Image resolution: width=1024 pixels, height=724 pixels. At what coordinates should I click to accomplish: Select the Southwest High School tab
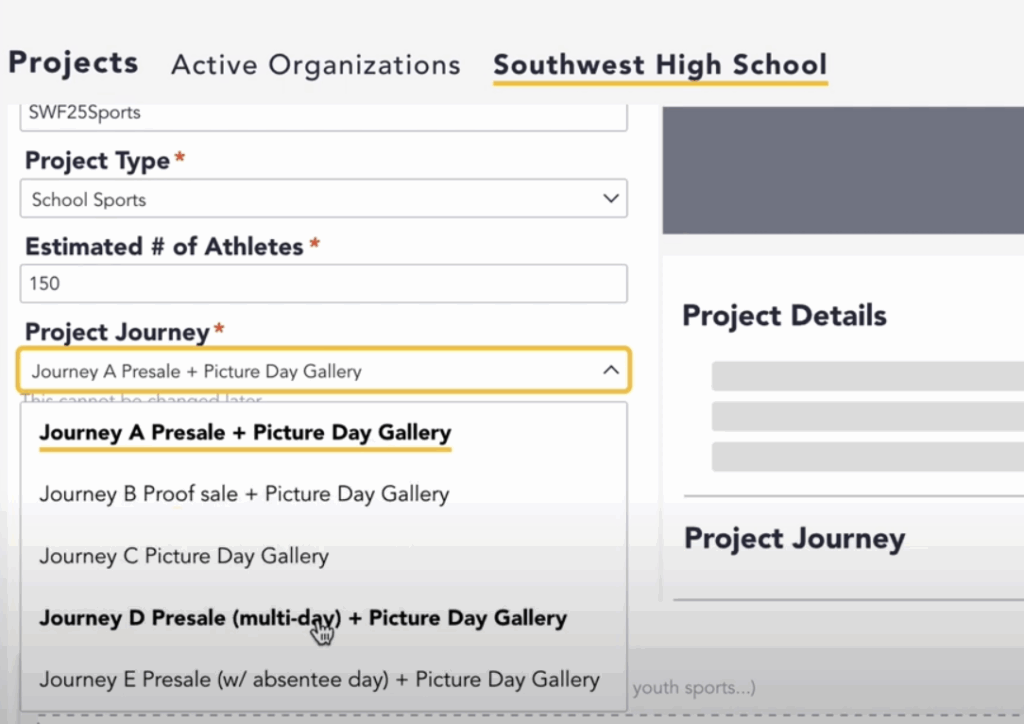tap(659, 64)
